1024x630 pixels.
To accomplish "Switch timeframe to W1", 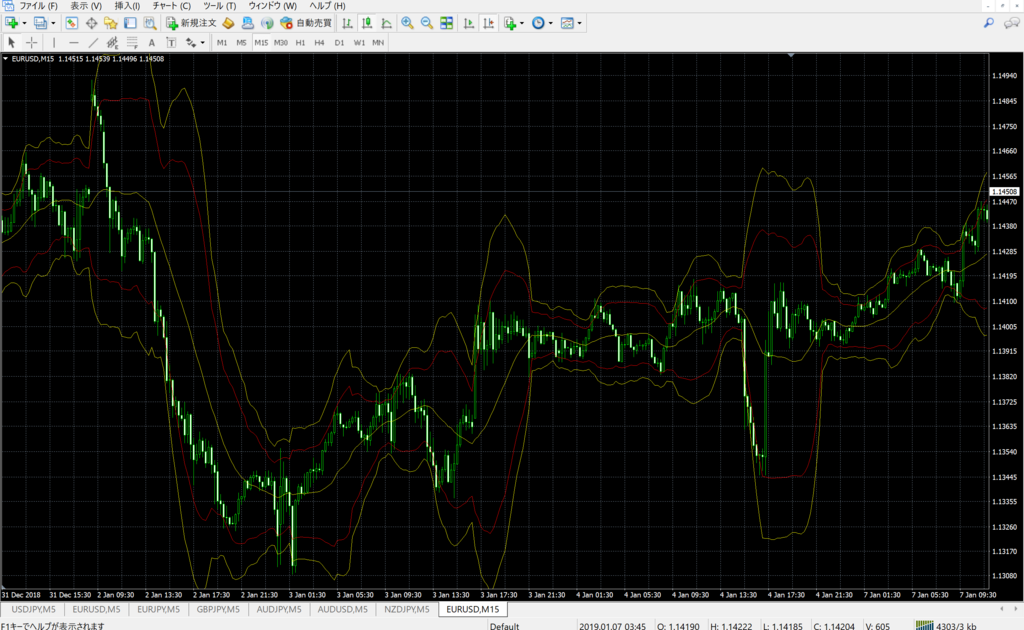I will (x=359, y=42).
